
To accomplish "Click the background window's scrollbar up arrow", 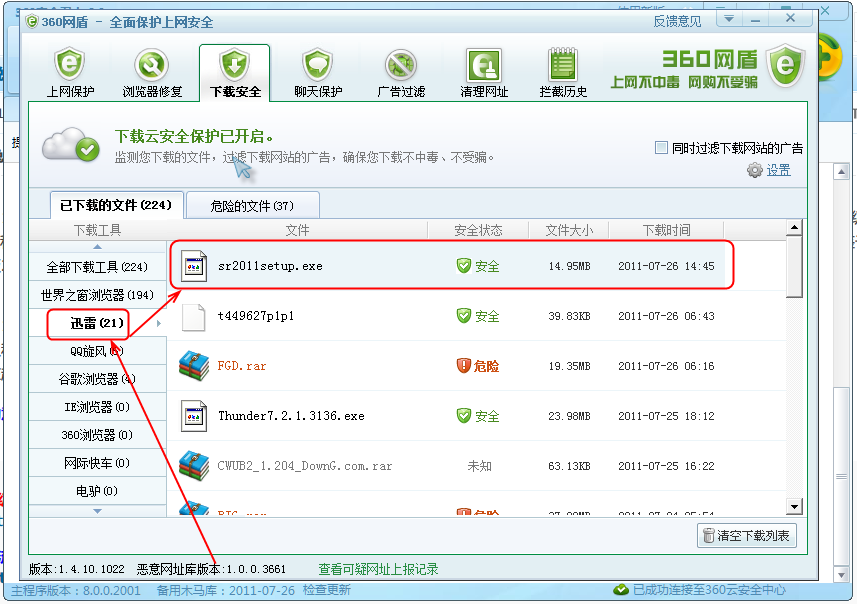I will pos(842,172).
